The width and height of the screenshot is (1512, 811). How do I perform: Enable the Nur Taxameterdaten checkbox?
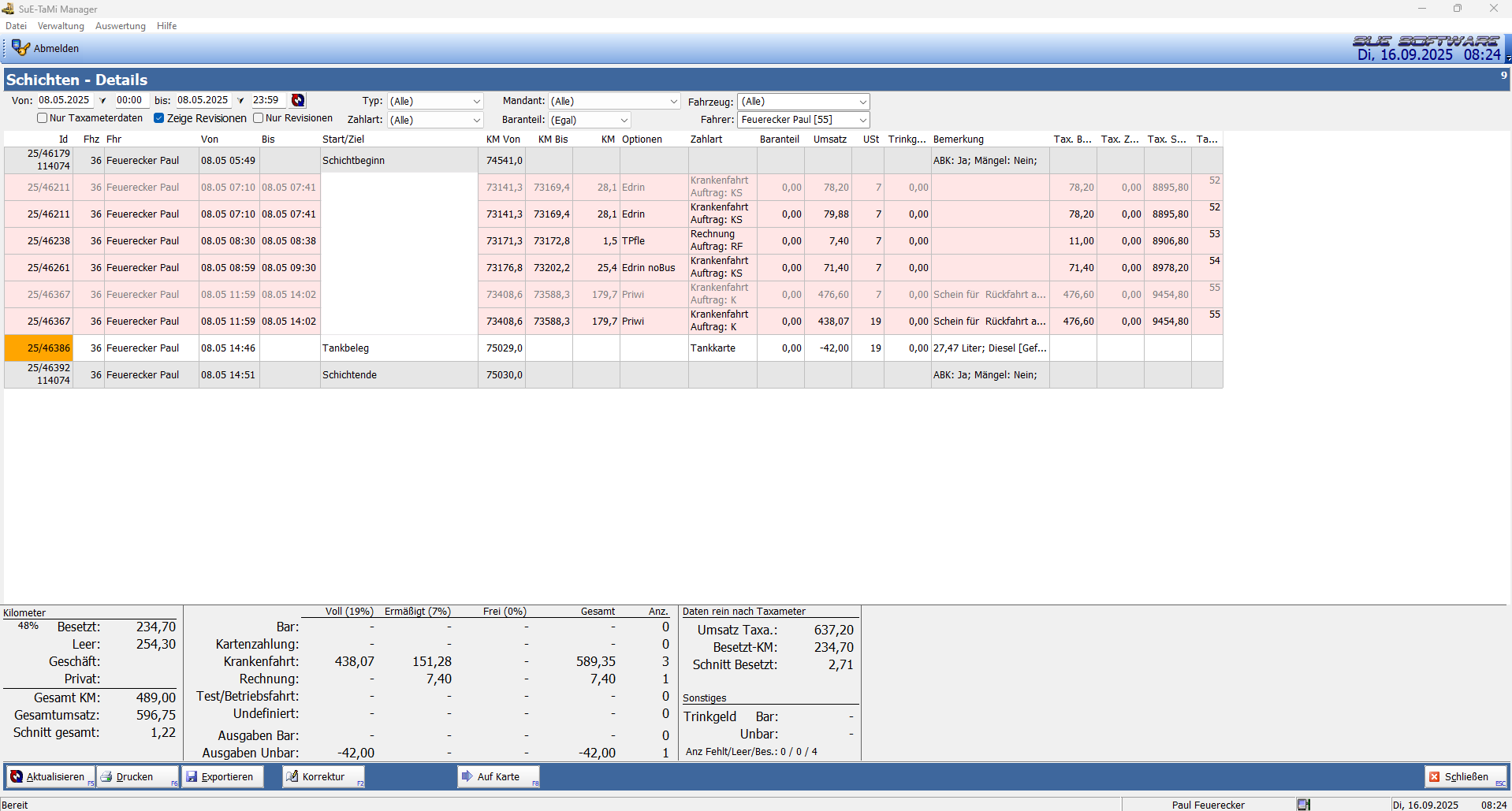click(43, 118)
